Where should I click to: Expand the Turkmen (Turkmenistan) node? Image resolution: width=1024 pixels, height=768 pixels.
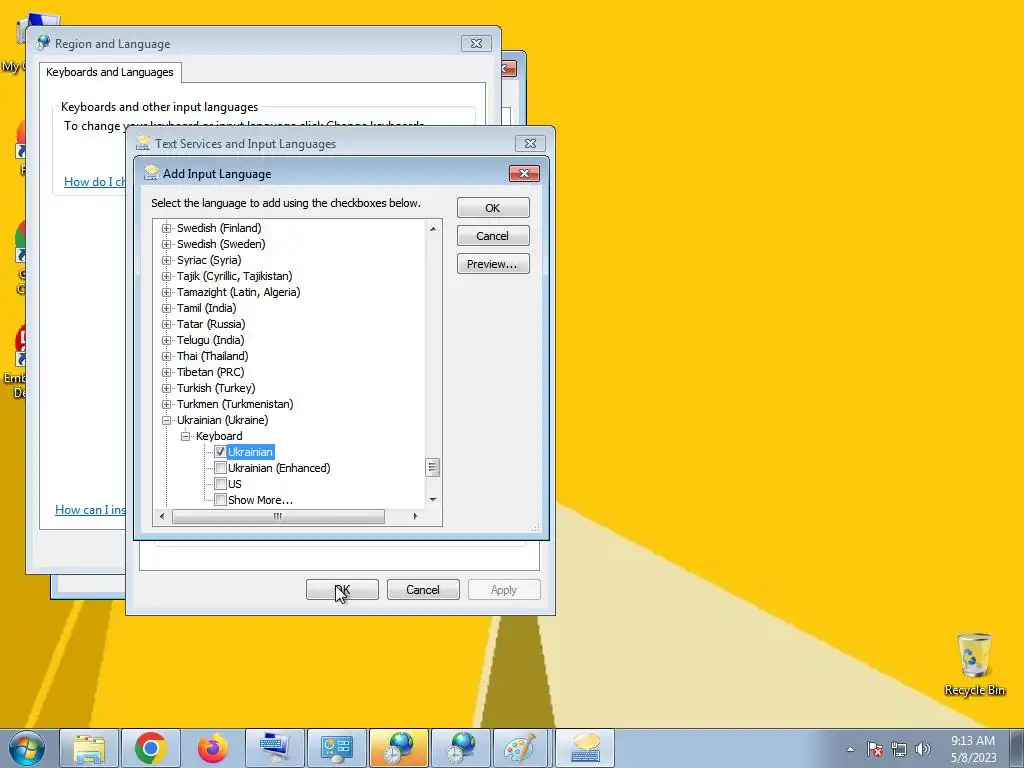[167, 404]
